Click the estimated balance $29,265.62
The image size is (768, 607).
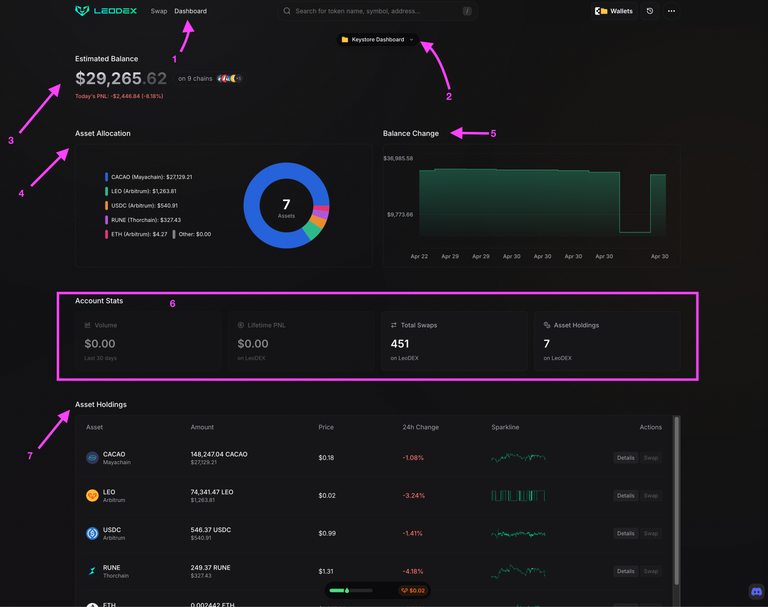[x=121, y=78]
